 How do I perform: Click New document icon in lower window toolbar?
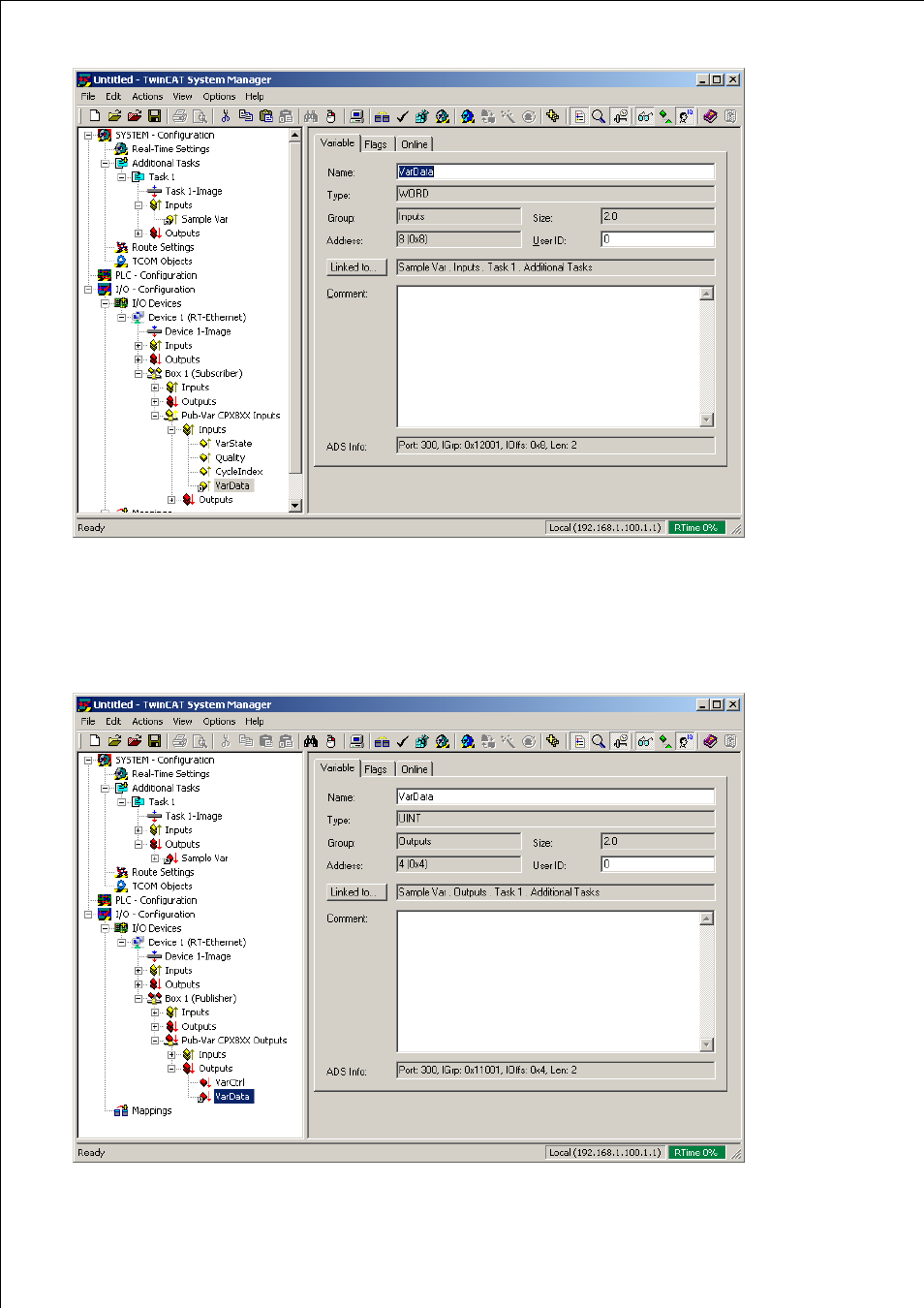click(x=95, y=741)
